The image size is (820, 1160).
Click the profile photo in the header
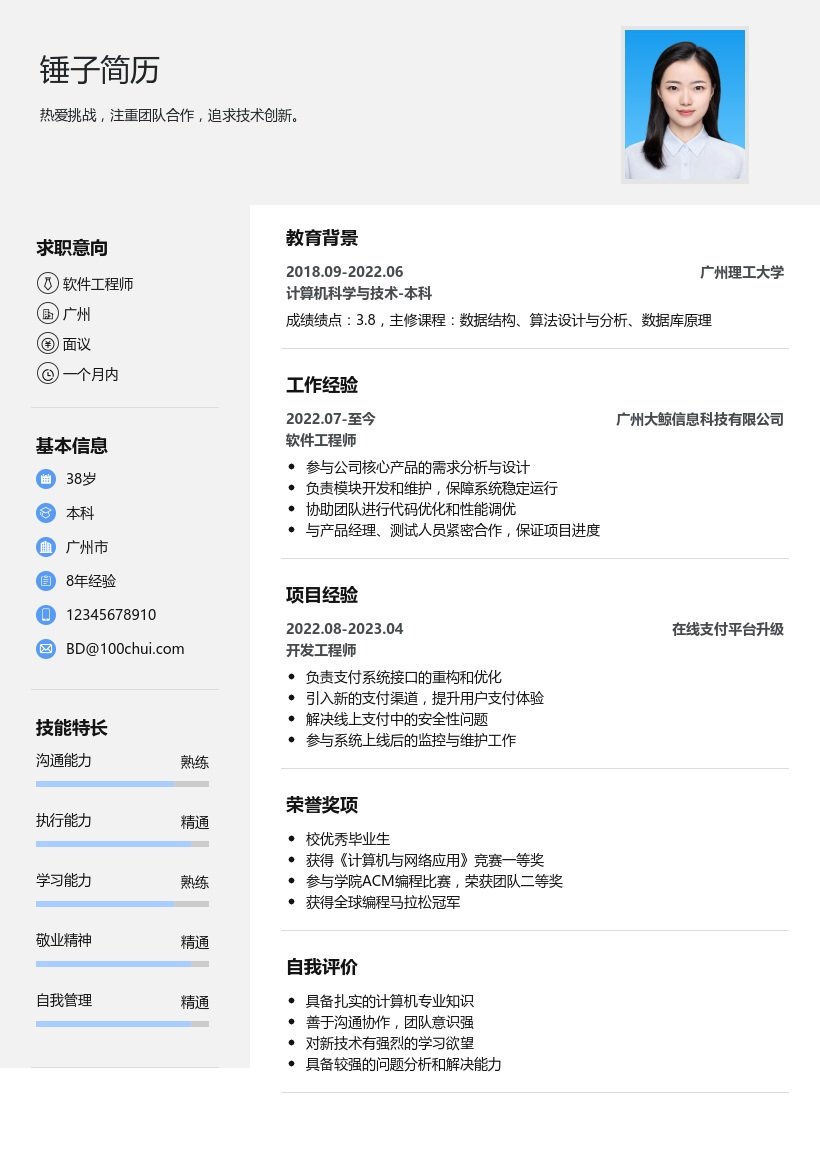(684, 105)
